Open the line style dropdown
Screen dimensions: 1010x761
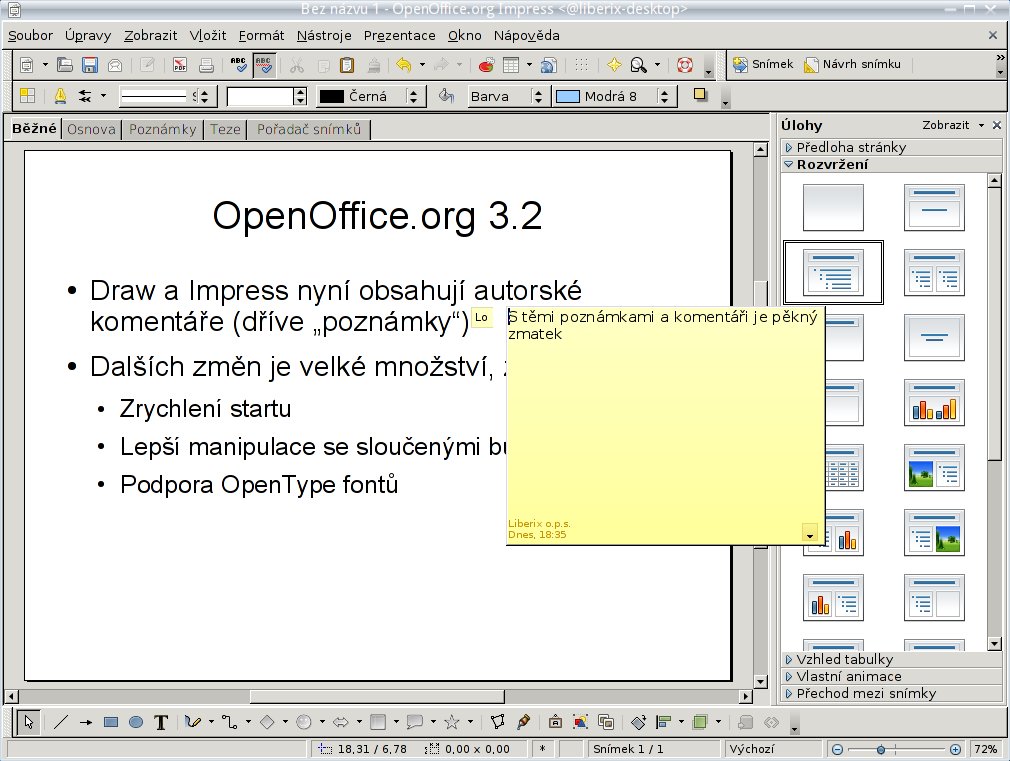(x=204, y=97)
